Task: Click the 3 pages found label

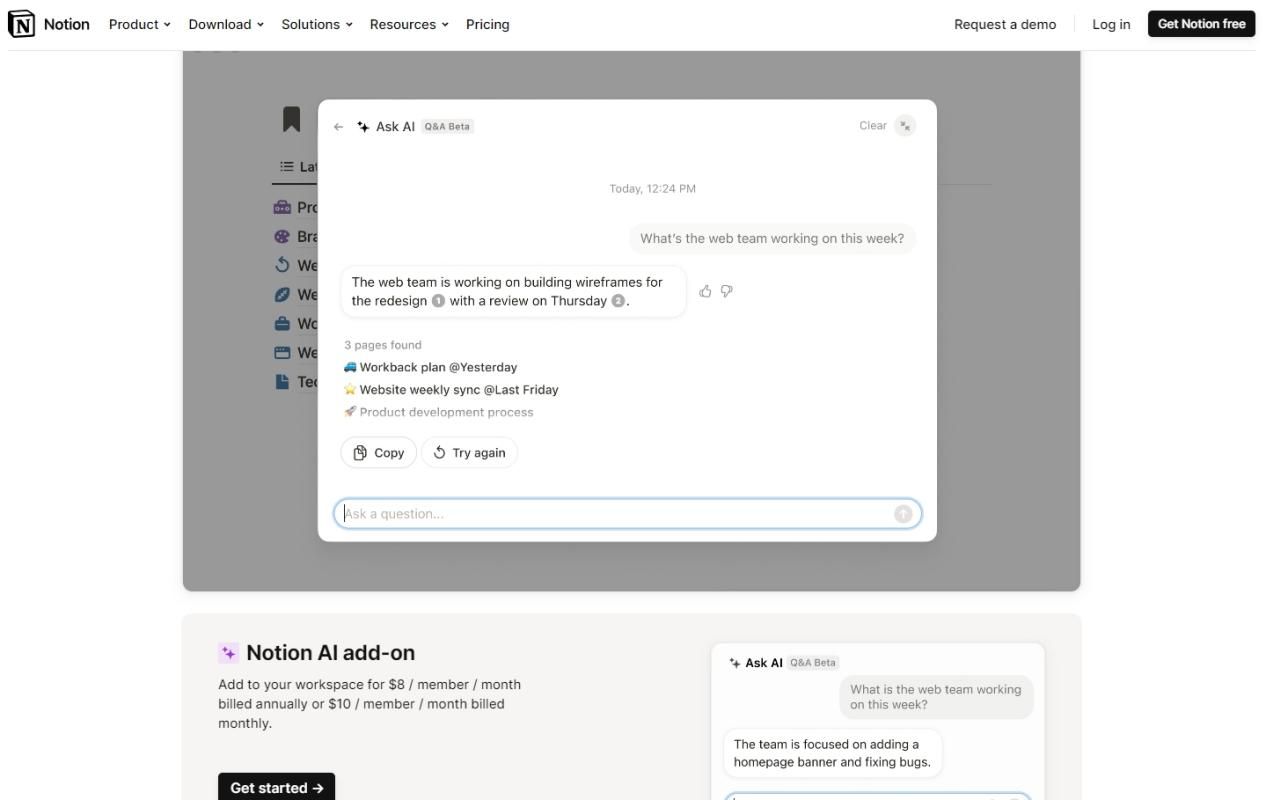Action: pos(383,345)
